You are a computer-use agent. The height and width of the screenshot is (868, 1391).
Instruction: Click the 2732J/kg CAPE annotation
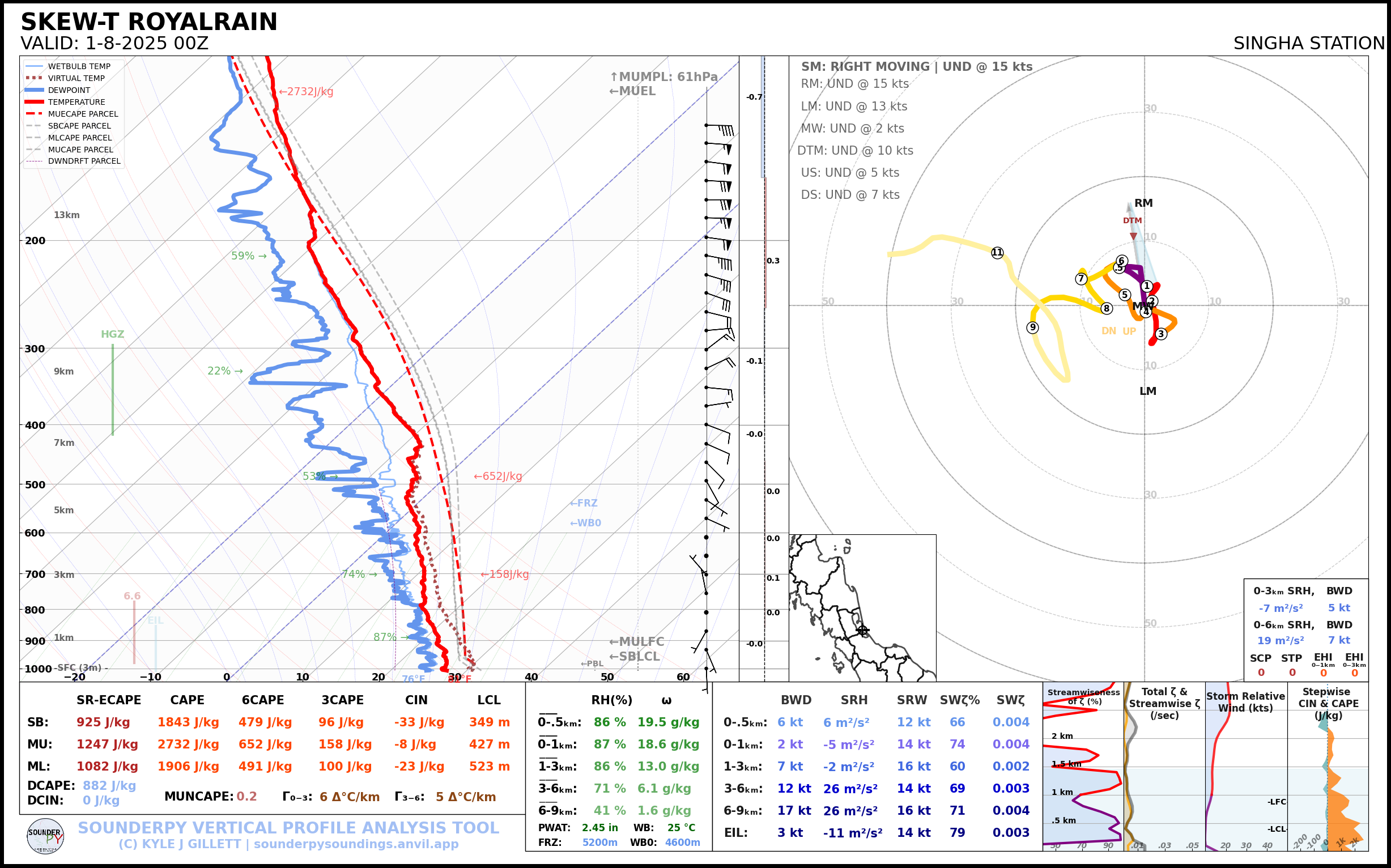306,91
